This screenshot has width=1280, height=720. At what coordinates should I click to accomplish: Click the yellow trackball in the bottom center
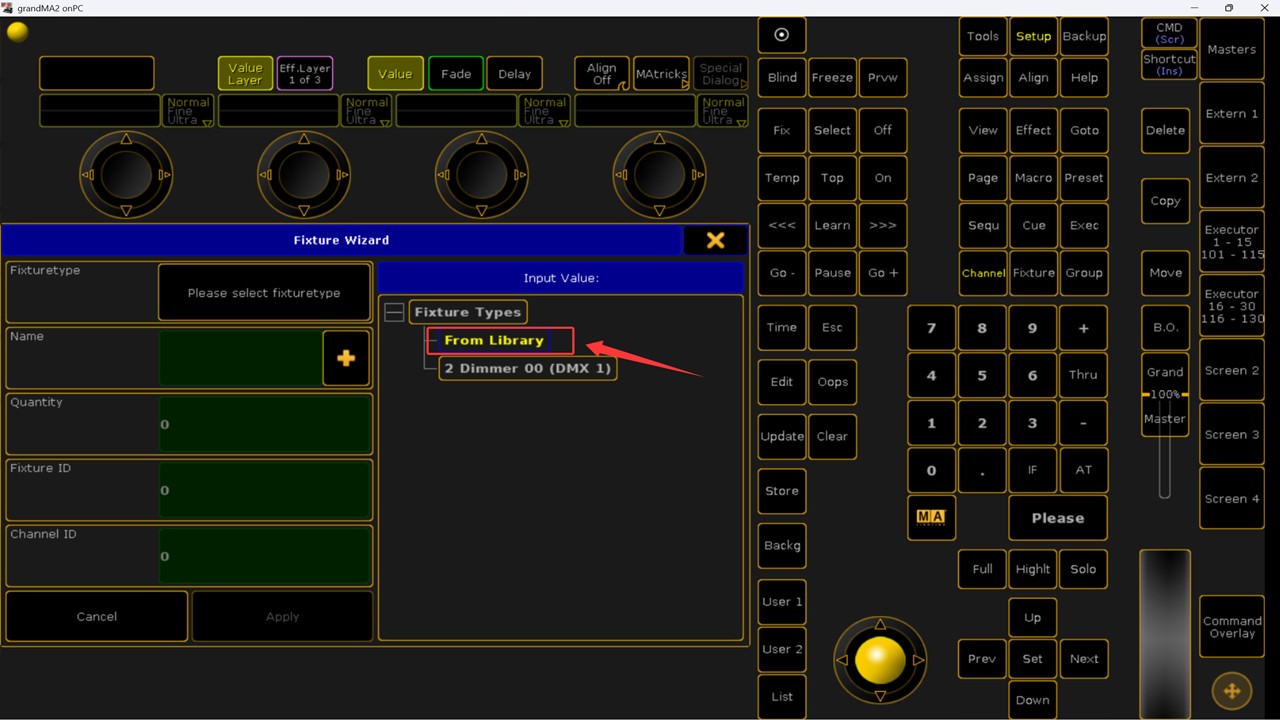coord(880,660)
